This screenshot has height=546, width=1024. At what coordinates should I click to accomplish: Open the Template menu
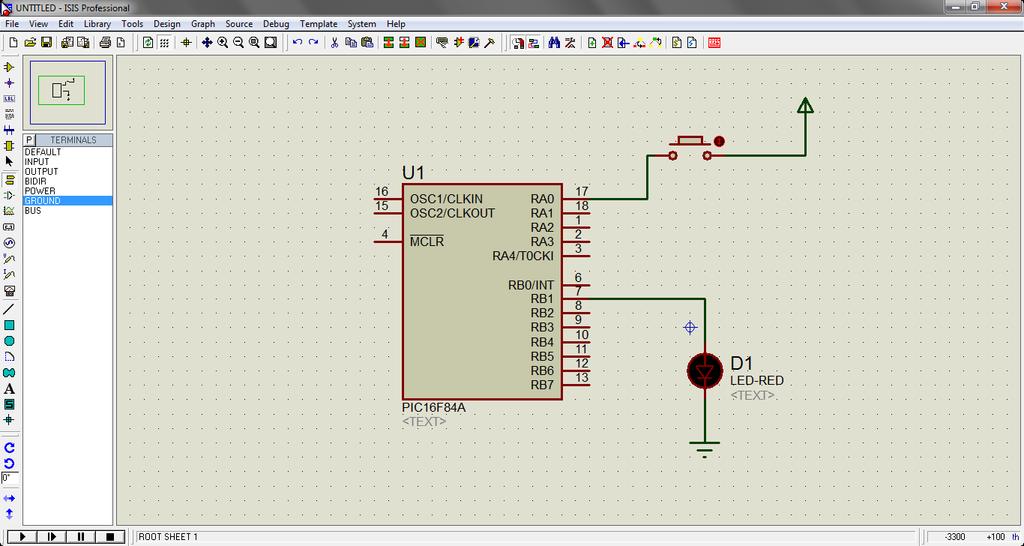coord(319,24)
